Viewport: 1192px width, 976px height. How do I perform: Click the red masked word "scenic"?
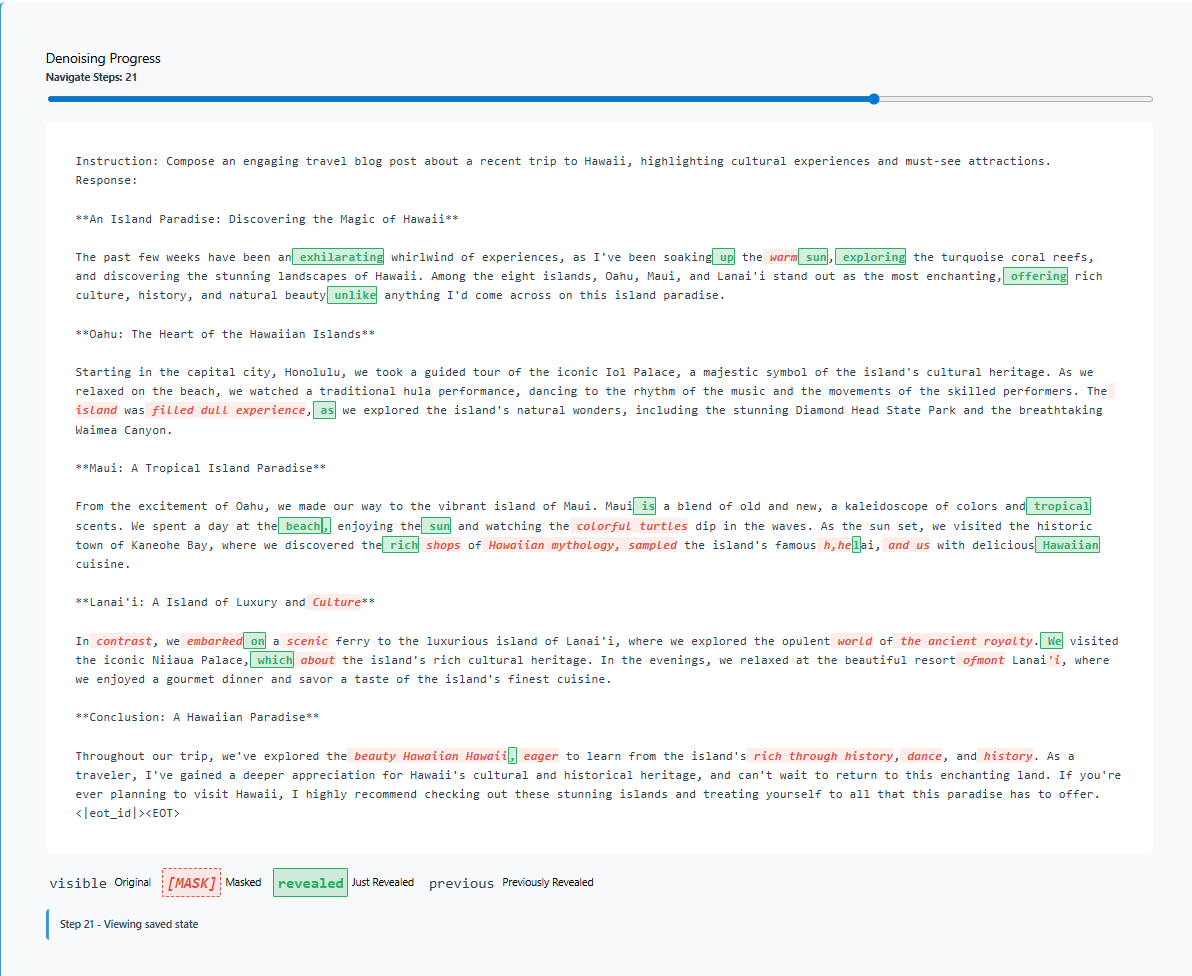[x=306, y=641]
